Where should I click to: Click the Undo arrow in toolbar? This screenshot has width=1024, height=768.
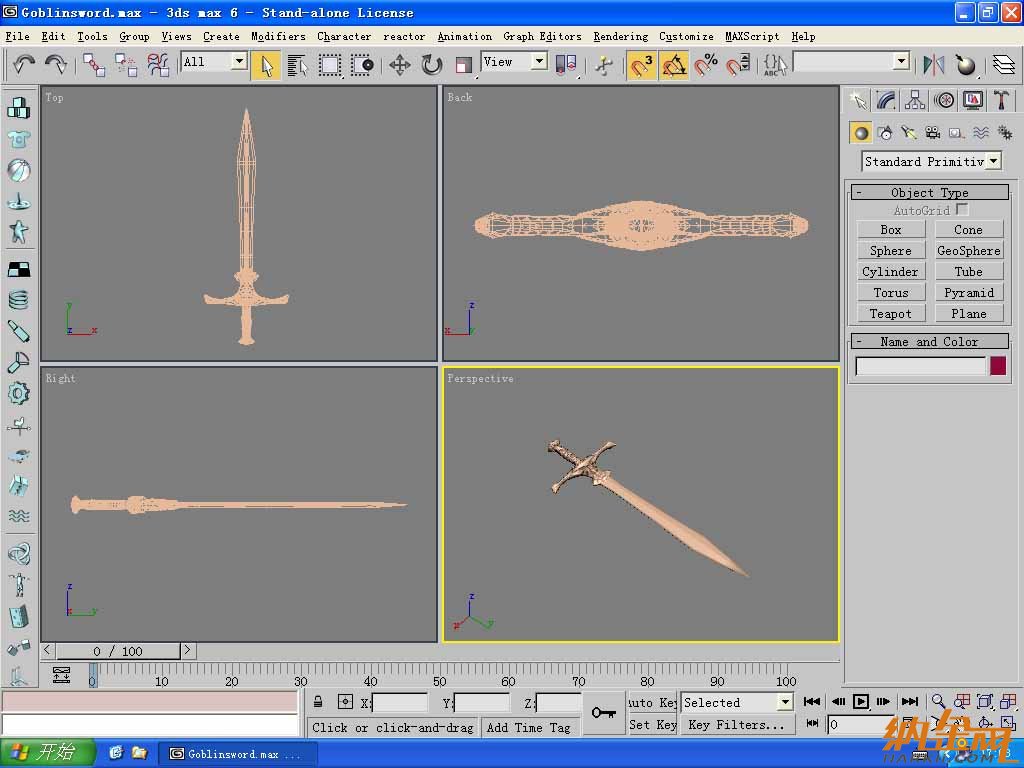click(24, 64)
